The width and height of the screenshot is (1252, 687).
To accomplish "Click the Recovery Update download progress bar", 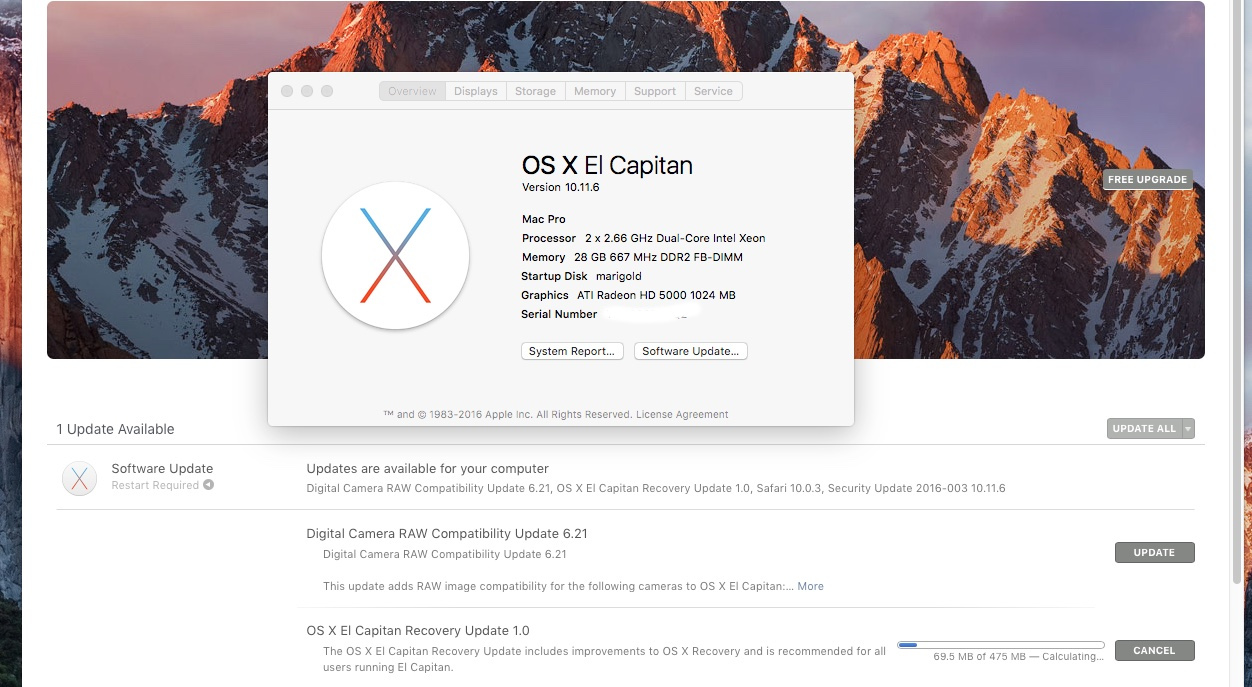I will tap(1001, 645).
